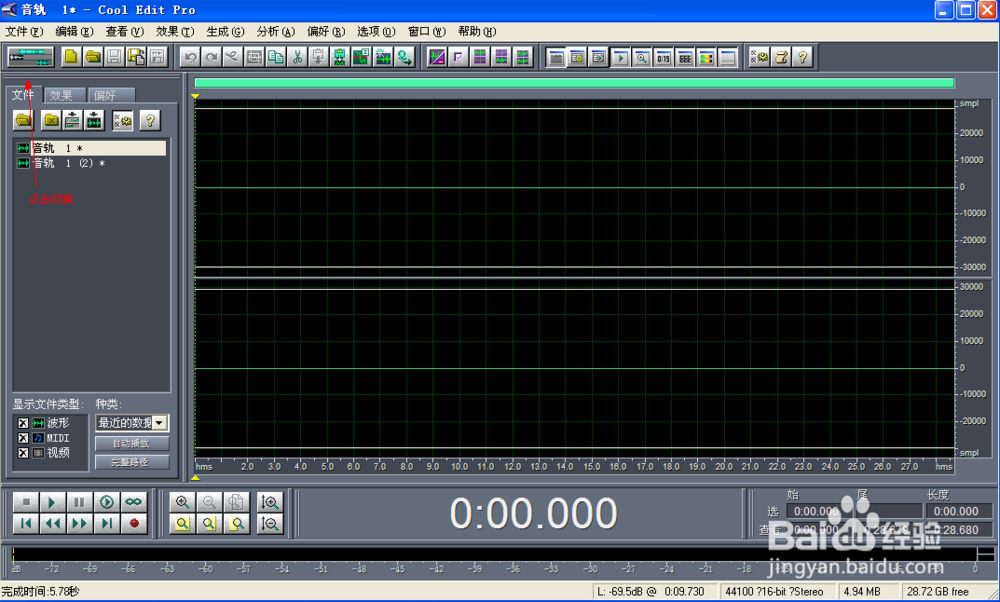
Task: Create a new file from the toolbar
Action: (x=71, y=57)
